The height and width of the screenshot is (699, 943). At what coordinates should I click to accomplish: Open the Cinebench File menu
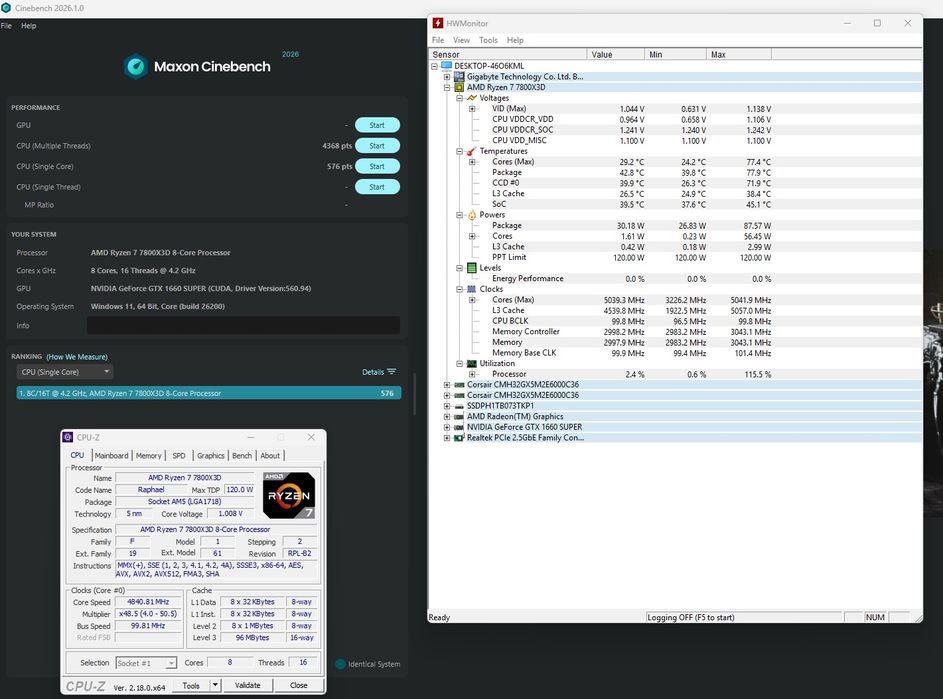point(6,26)
